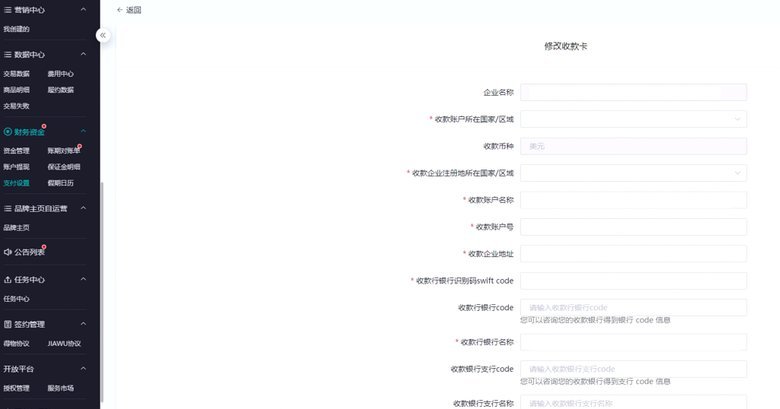Click the 收款银行支行名称 input field

[x=633, y=403]
